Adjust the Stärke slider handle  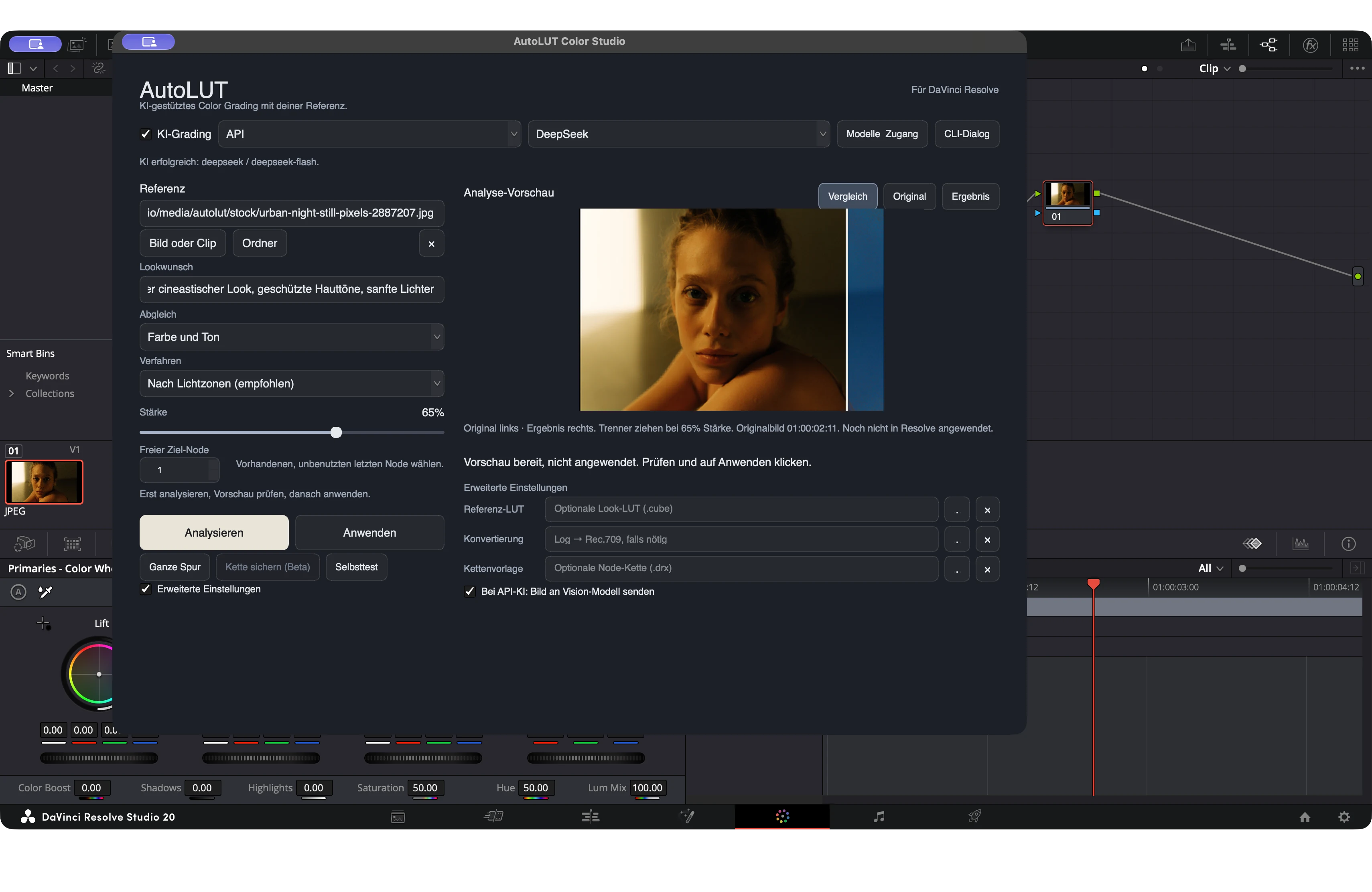tap(336, 432)
